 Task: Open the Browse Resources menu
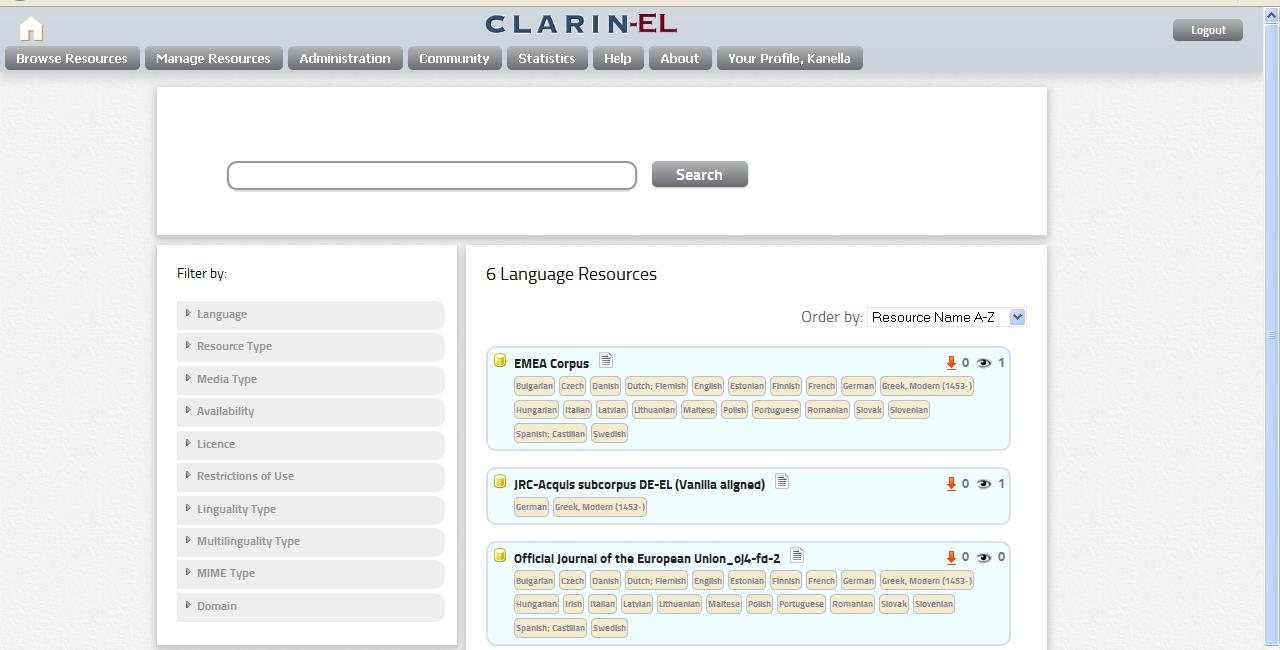click(72, 58)
